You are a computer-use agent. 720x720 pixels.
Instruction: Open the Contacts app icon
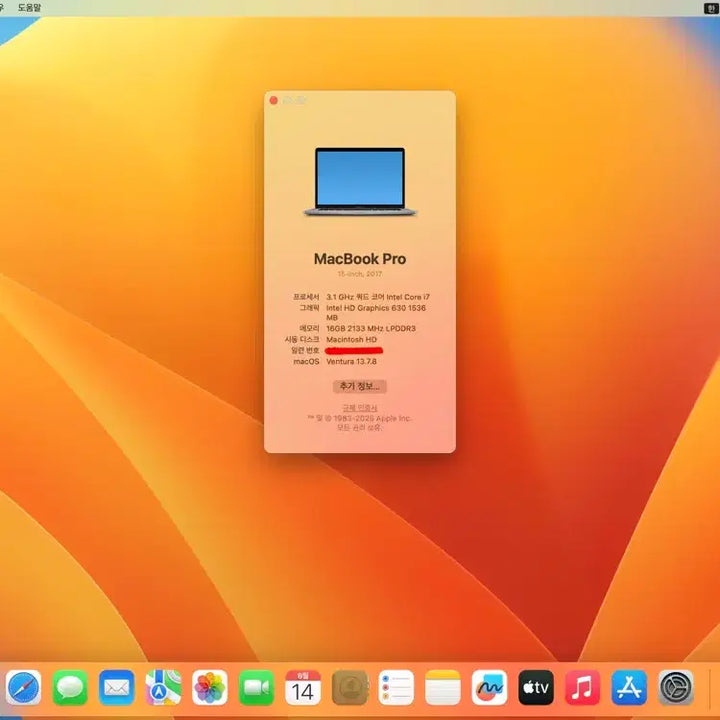pos(350,687)
